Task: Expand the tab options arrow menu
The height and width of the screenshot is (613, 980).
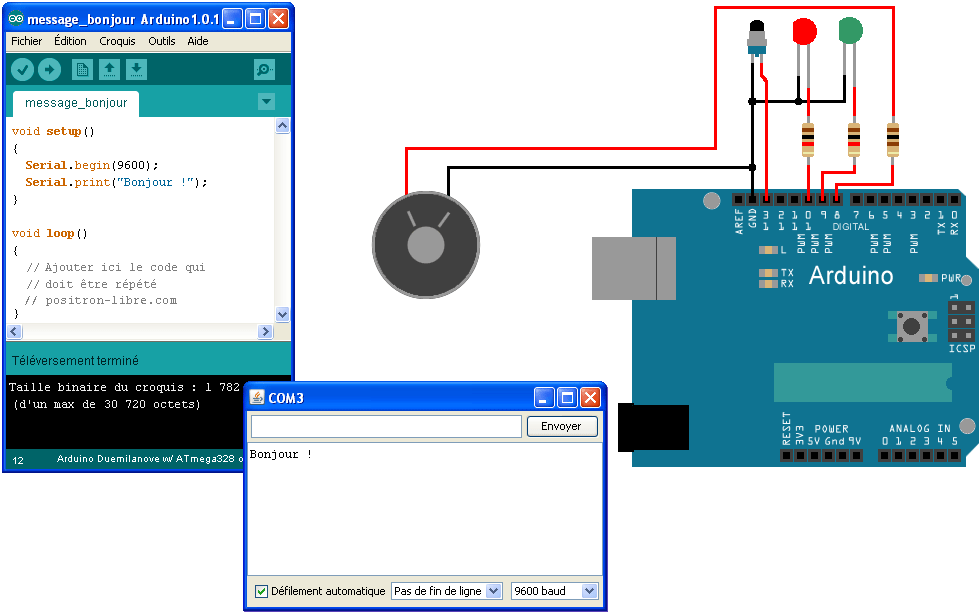Action: pos(266,101)
